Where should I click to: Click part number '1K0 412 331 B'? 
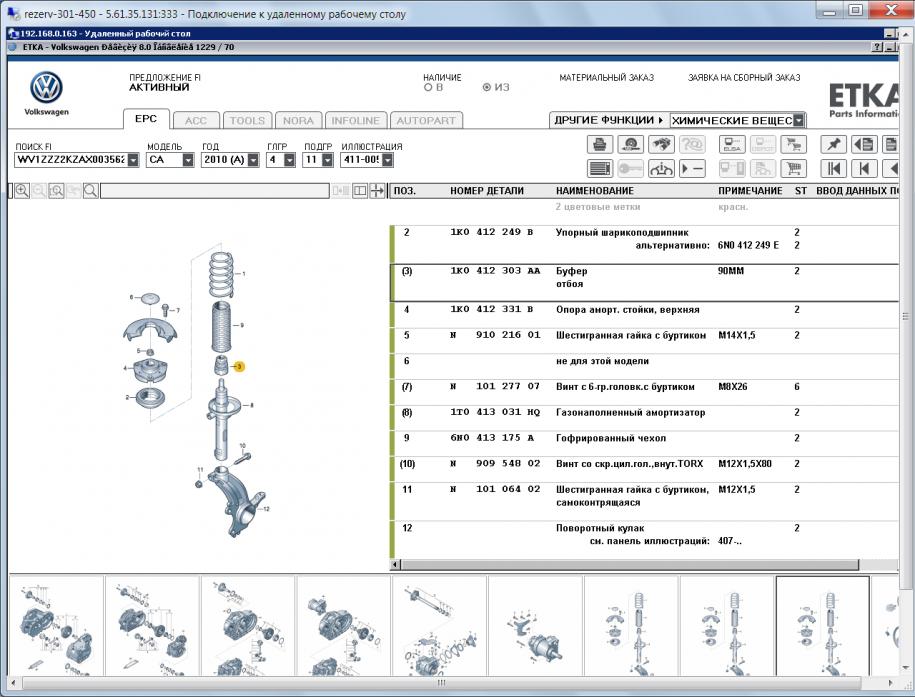(x=491, y=309)
